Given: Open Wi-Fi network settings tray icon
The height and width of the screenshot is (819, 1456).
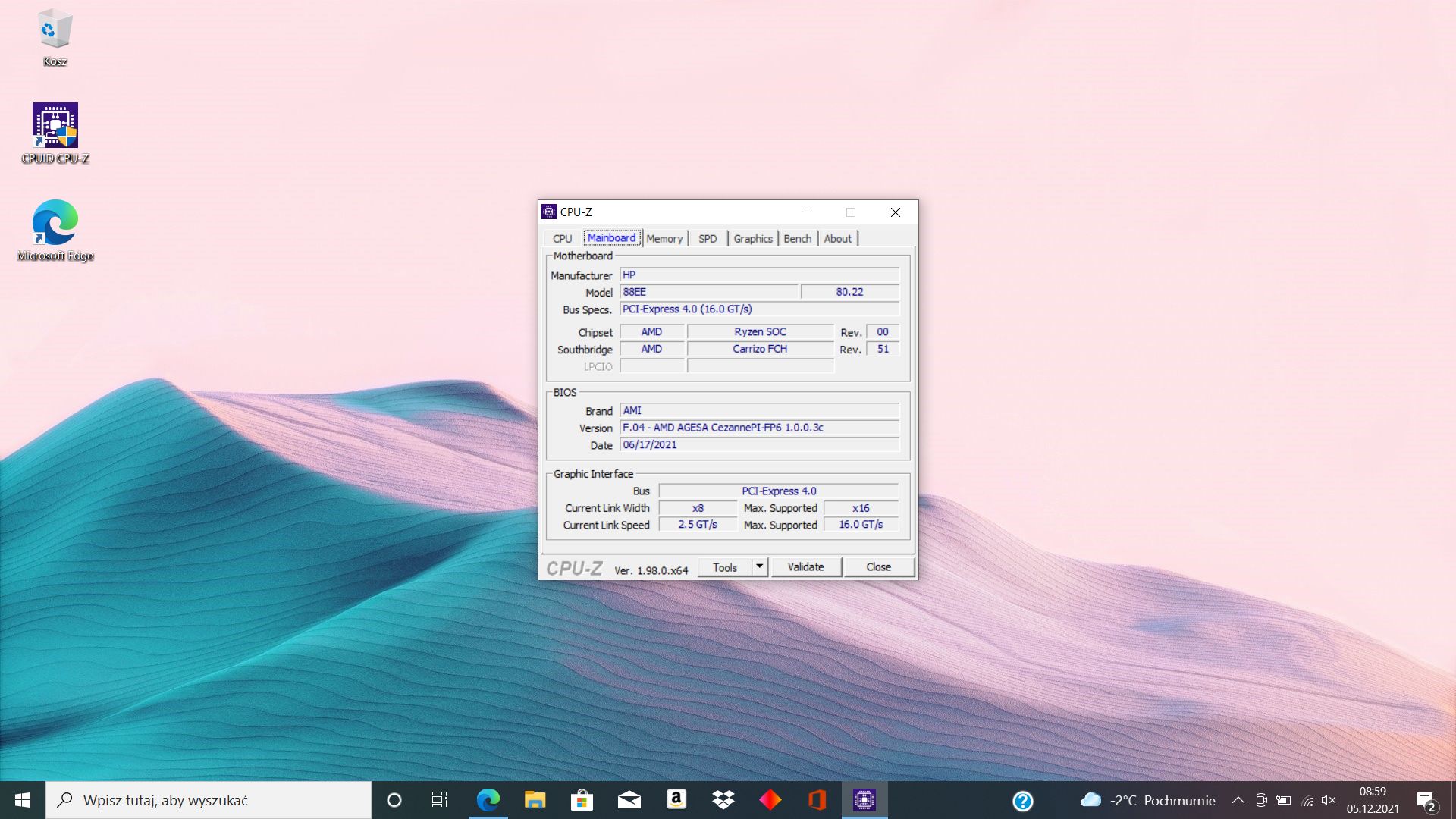Looking at the screenshot, I should [x=1307, y=800].
